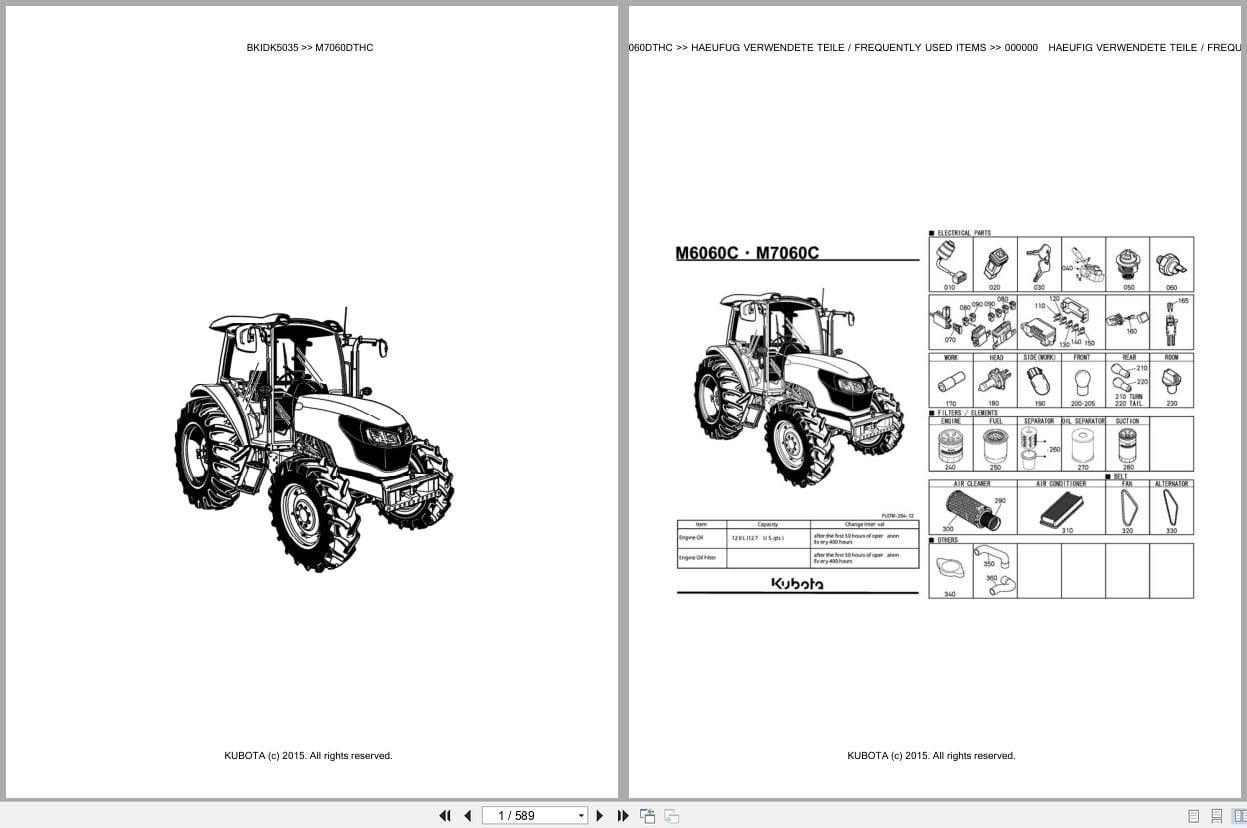This screenshot has height=828, width=1247.
Task: Click the HEAD lamp part 180 cell
Action: pos(995,380)
